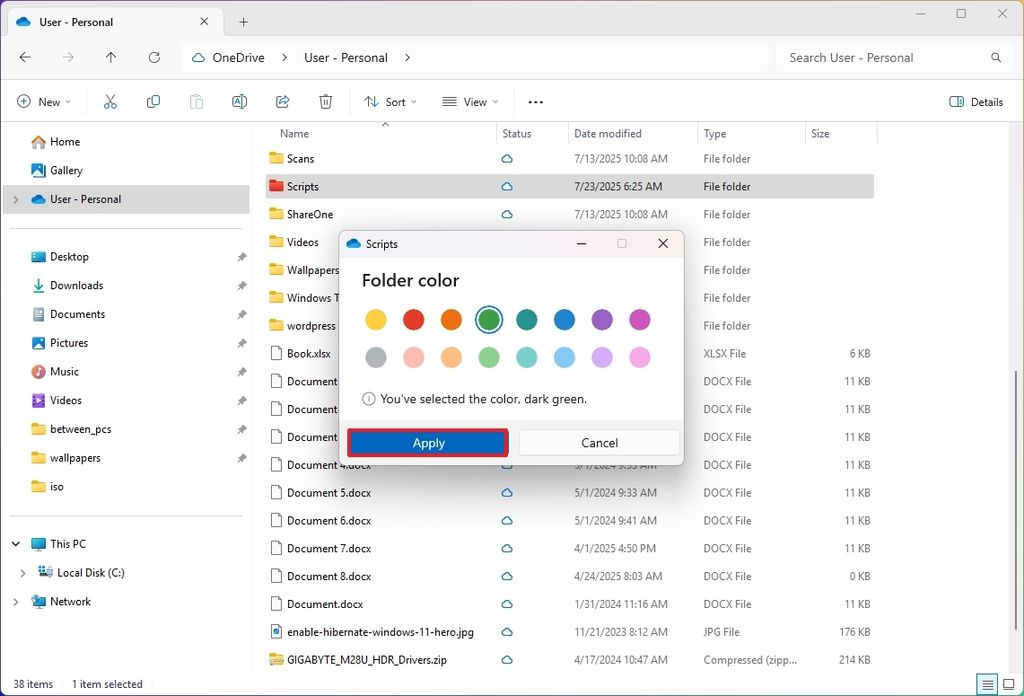Apply the selected folder color
Screen dimensions: 1024x696
(428, 442)
